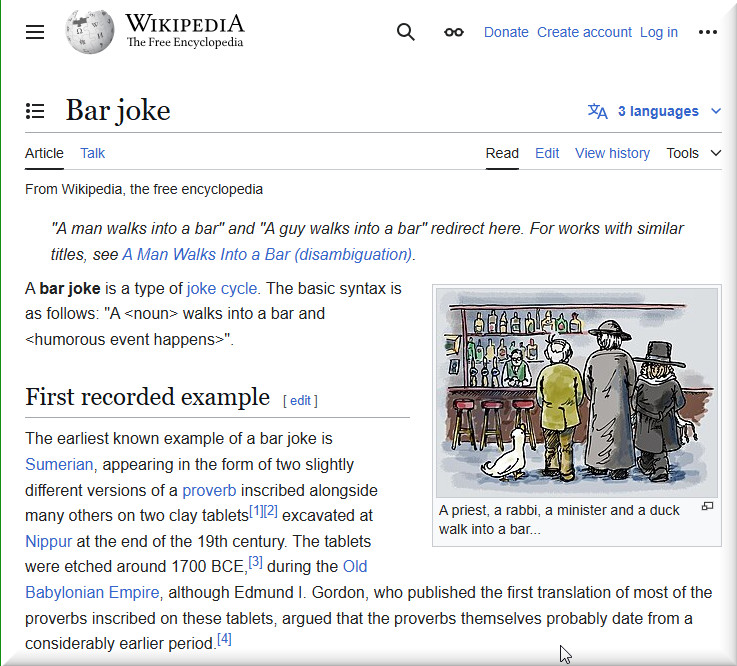Viewport: 737px width, 666px height.
Task: Click the Donate link
Action: (x=506, y=32)
